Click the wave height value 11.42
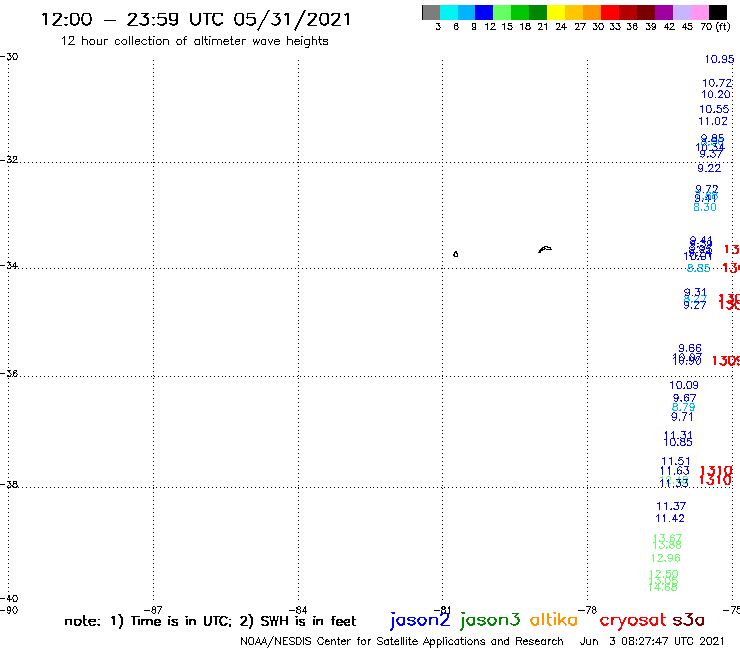 670,518
